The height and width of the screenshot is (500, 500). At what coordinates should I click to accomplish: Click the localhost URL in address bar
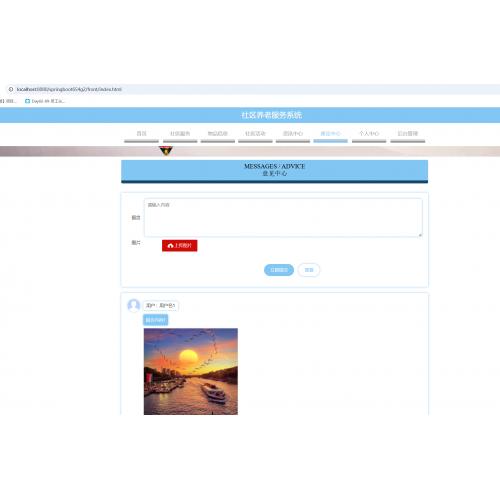[x=69, y=89]
